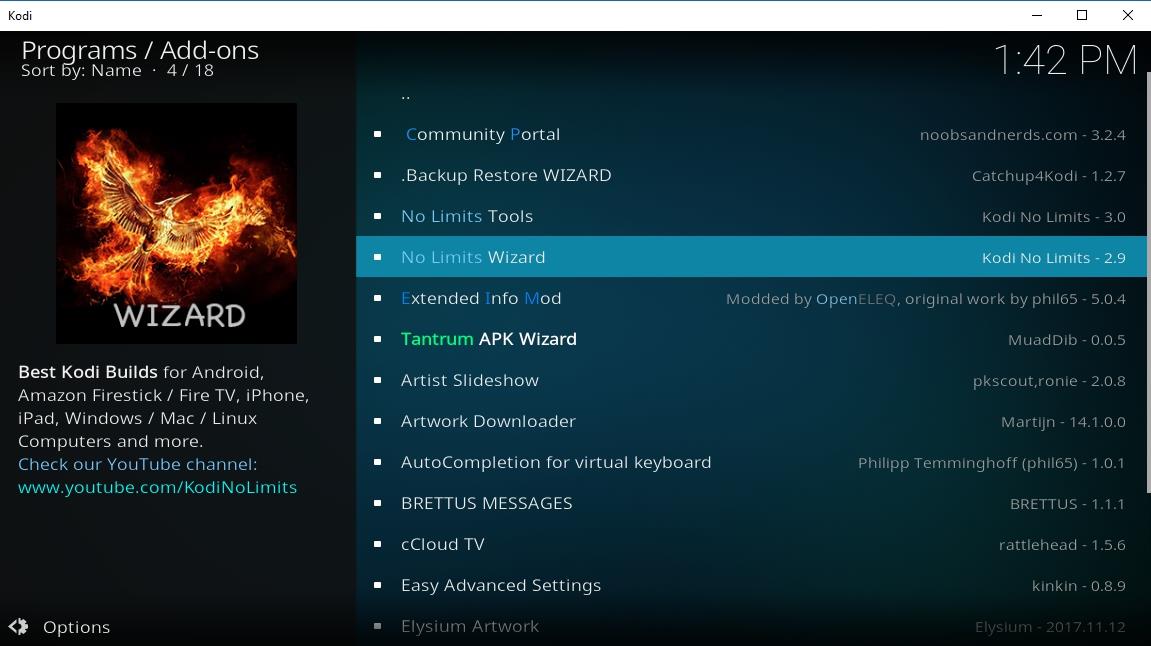Click 'kinkin - 0.8.9' text

(x=1078, y=586)
